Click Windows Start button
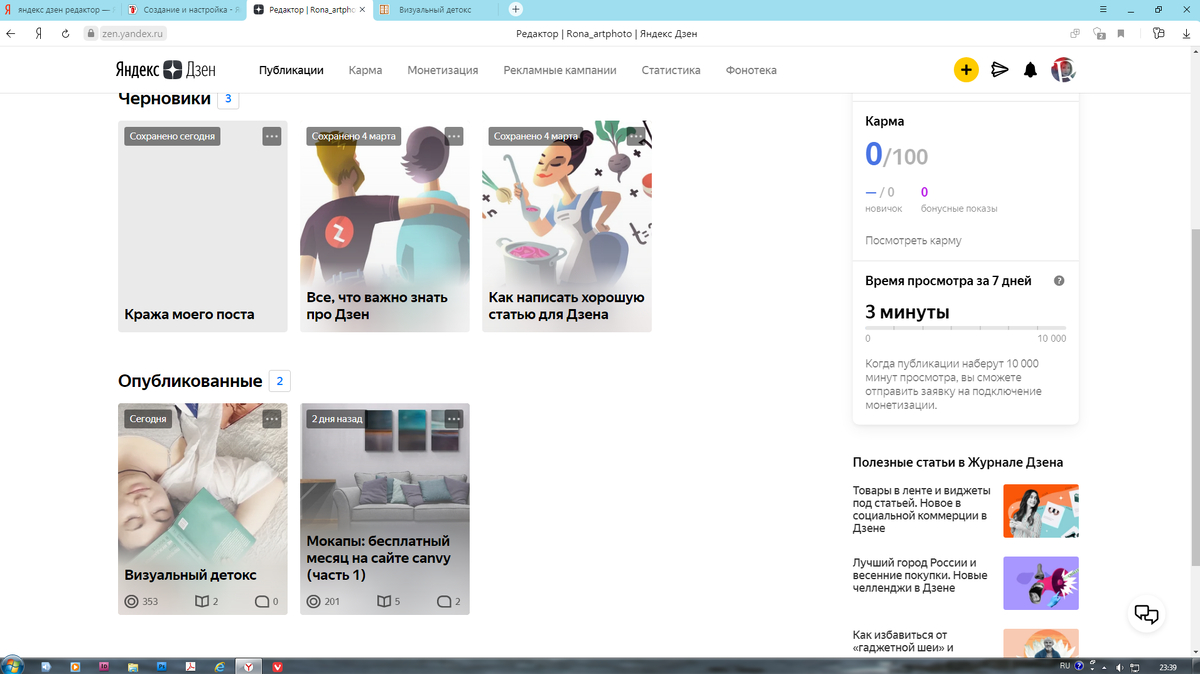The width and height of the screenshot is (1200, 674). (13, 666)
